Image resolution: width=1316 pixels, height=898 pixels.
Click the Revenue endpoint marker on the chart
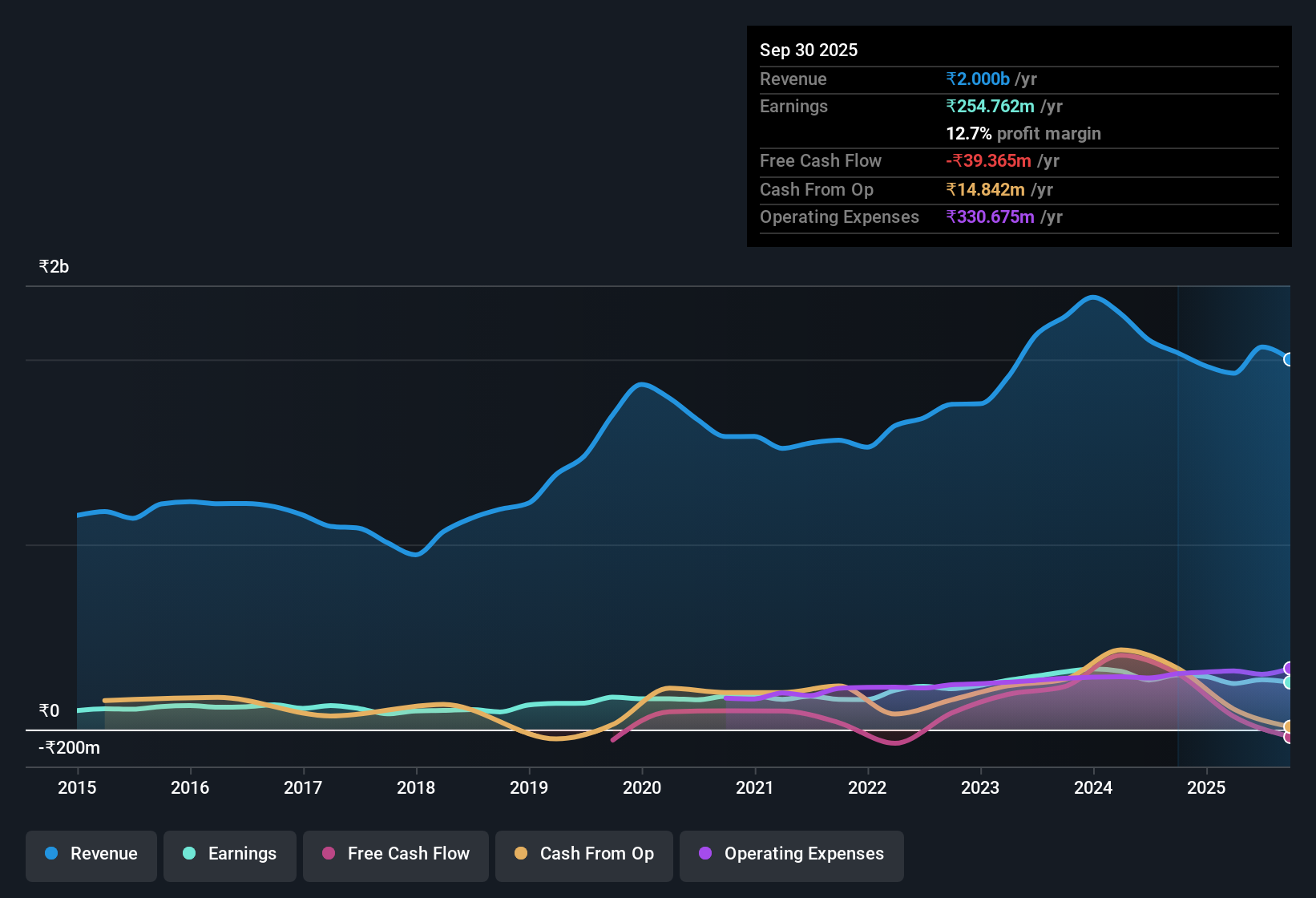click(x=1288, y=359)
